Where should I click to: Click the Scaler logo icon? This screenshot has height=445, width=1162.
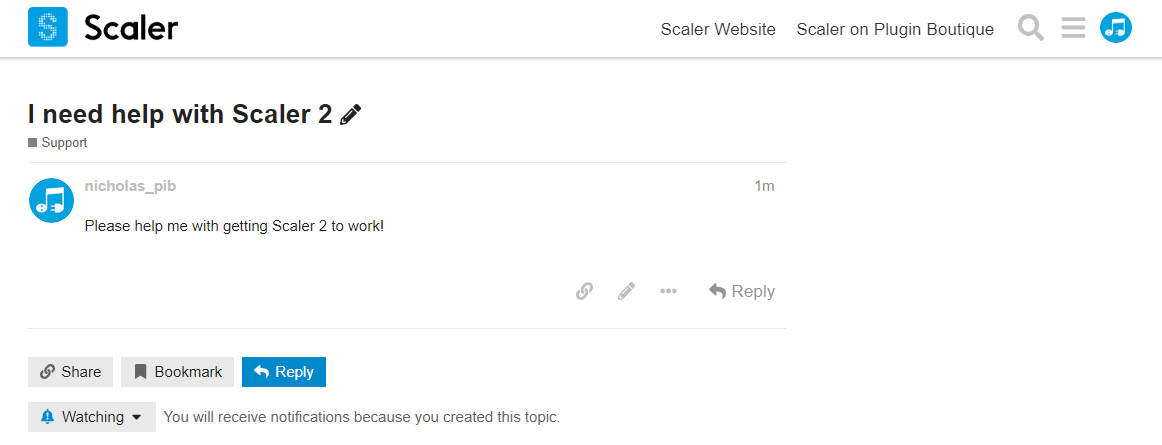pyautogui.click(x=47, y=27)
